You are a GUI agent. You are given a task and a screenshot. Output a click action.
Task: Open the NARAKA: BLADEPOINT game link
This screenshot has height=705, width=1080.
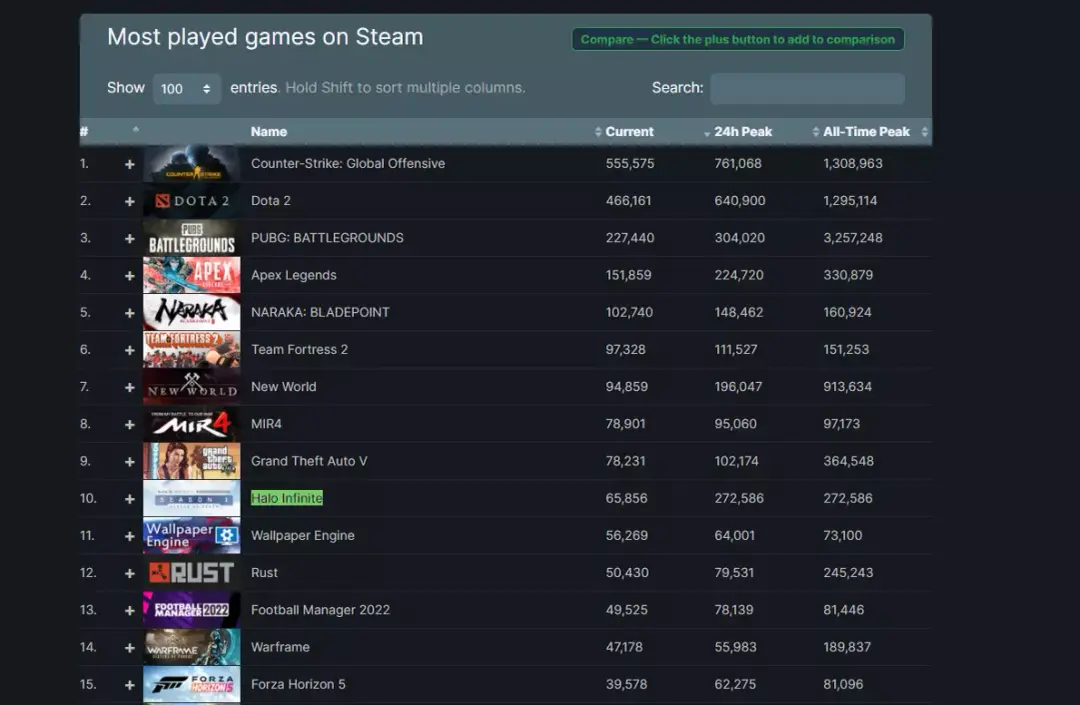320,313
